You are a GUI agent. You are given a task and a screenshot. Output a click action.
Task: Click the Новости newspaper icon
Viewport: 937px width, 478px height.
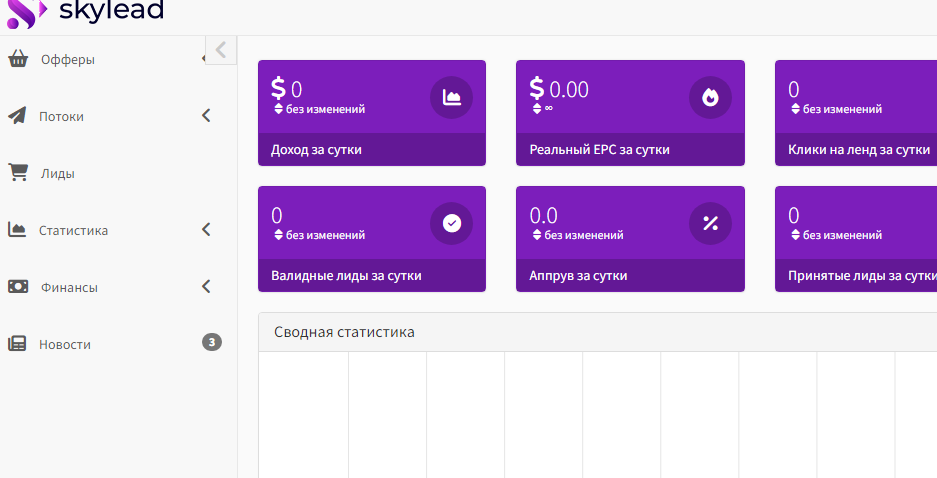17,344
